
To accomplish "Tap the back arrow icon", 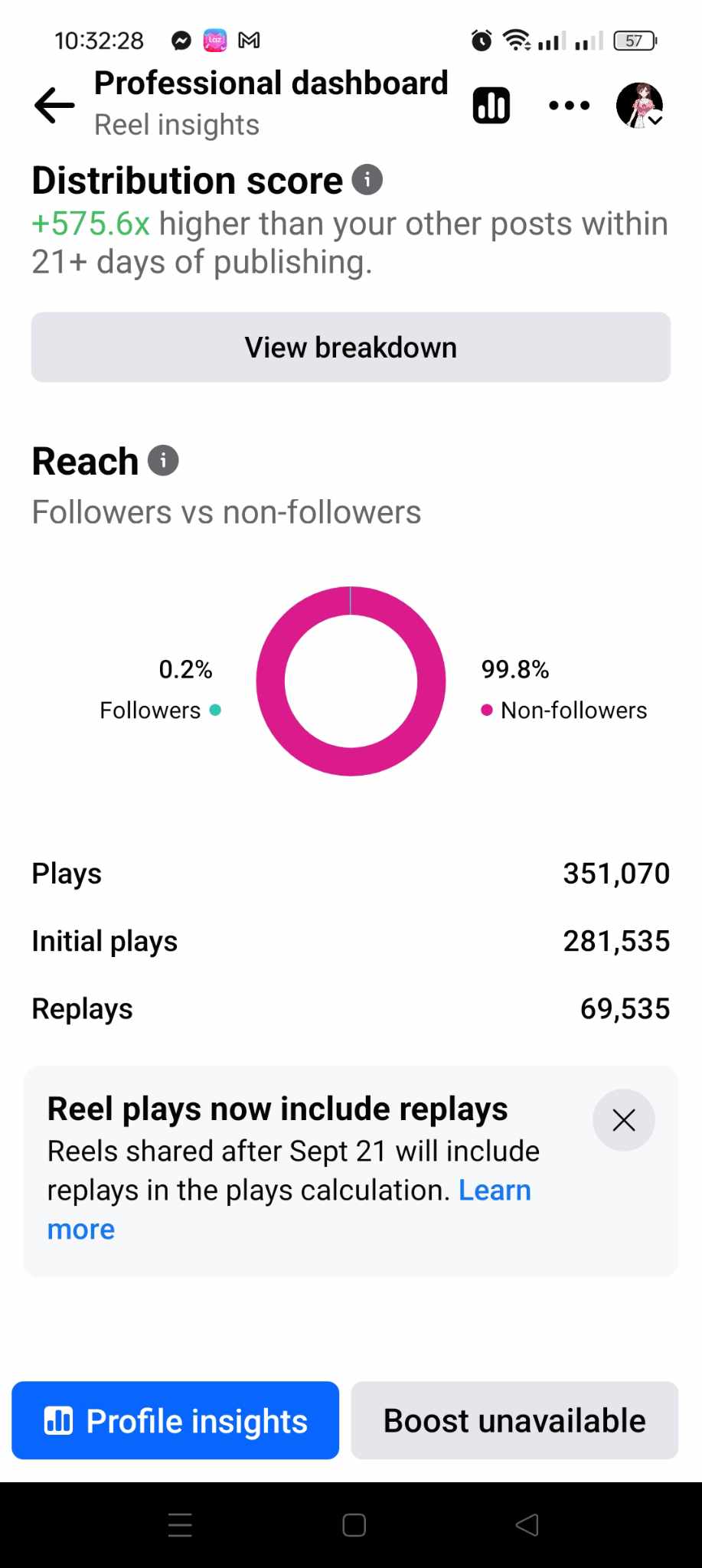I will (x=54, y=106).
